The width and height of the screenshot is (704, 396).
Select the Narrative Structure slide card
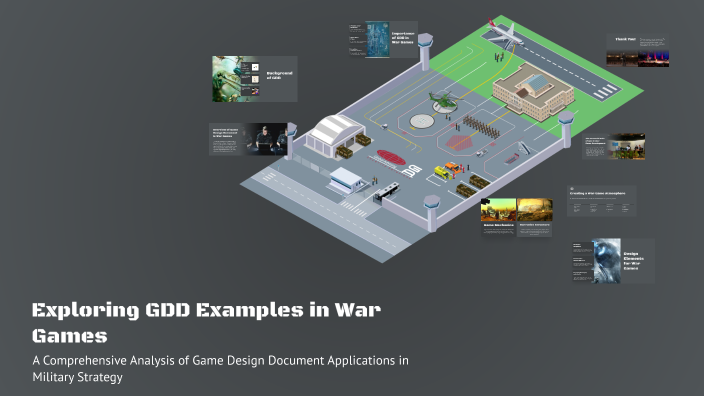[x=535, y=217]
